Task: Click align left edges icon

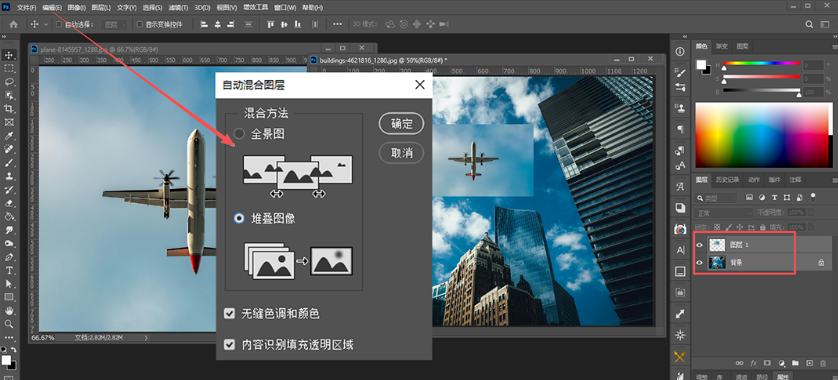Action: (x=204, y=24)
